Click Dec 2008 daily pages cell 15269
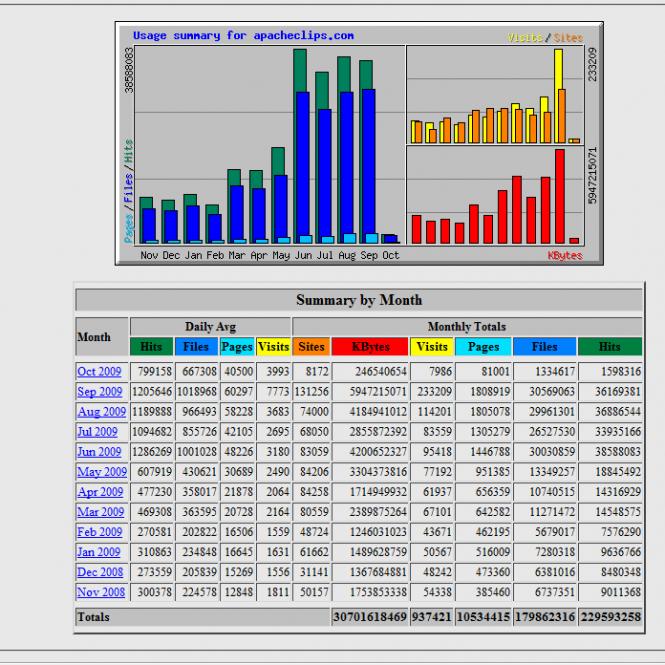The image size is (665, 665). [x=237, y=572]
